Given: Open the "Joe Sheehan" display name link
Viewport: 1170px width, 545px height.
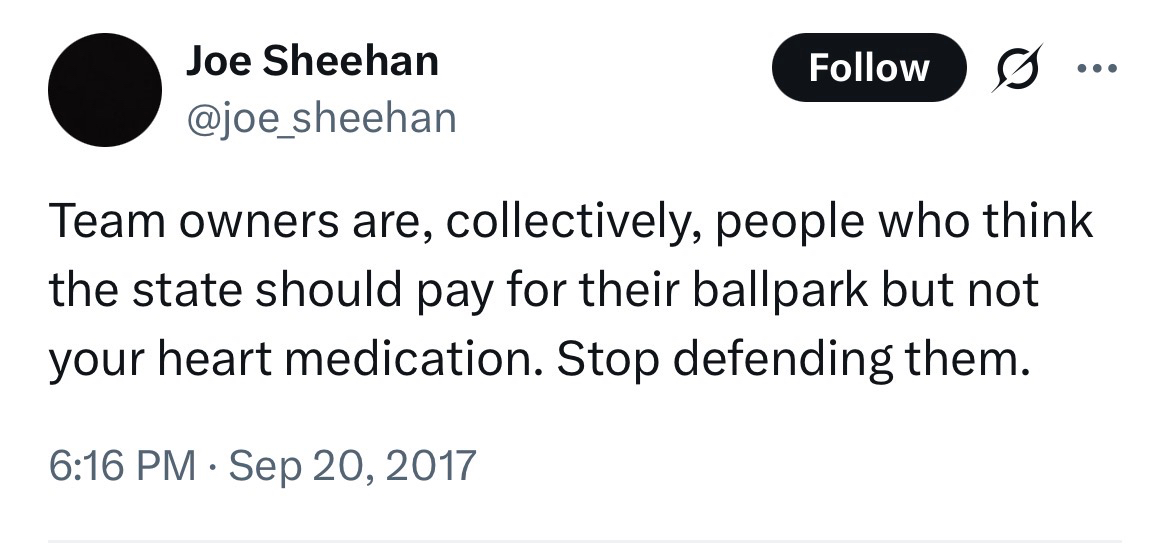Looking at the screenshot, I should [x=312, y=62].
